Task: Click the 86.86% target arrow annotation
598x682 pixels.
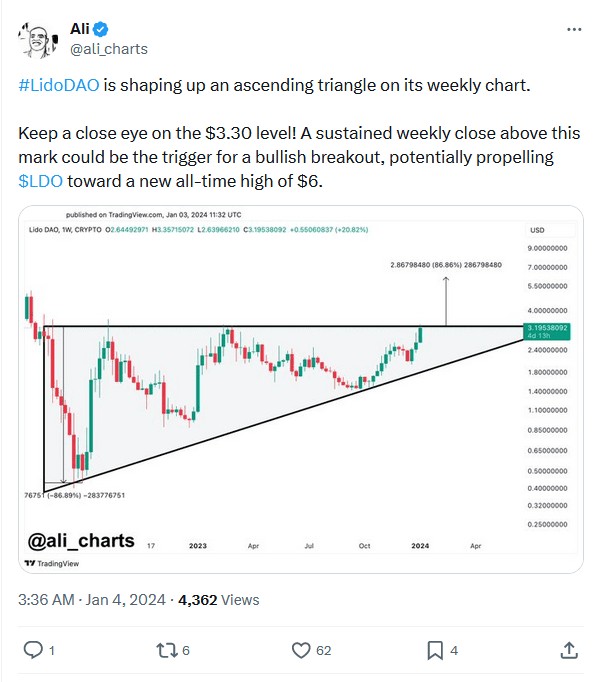Action: click(x=446, y=264)
